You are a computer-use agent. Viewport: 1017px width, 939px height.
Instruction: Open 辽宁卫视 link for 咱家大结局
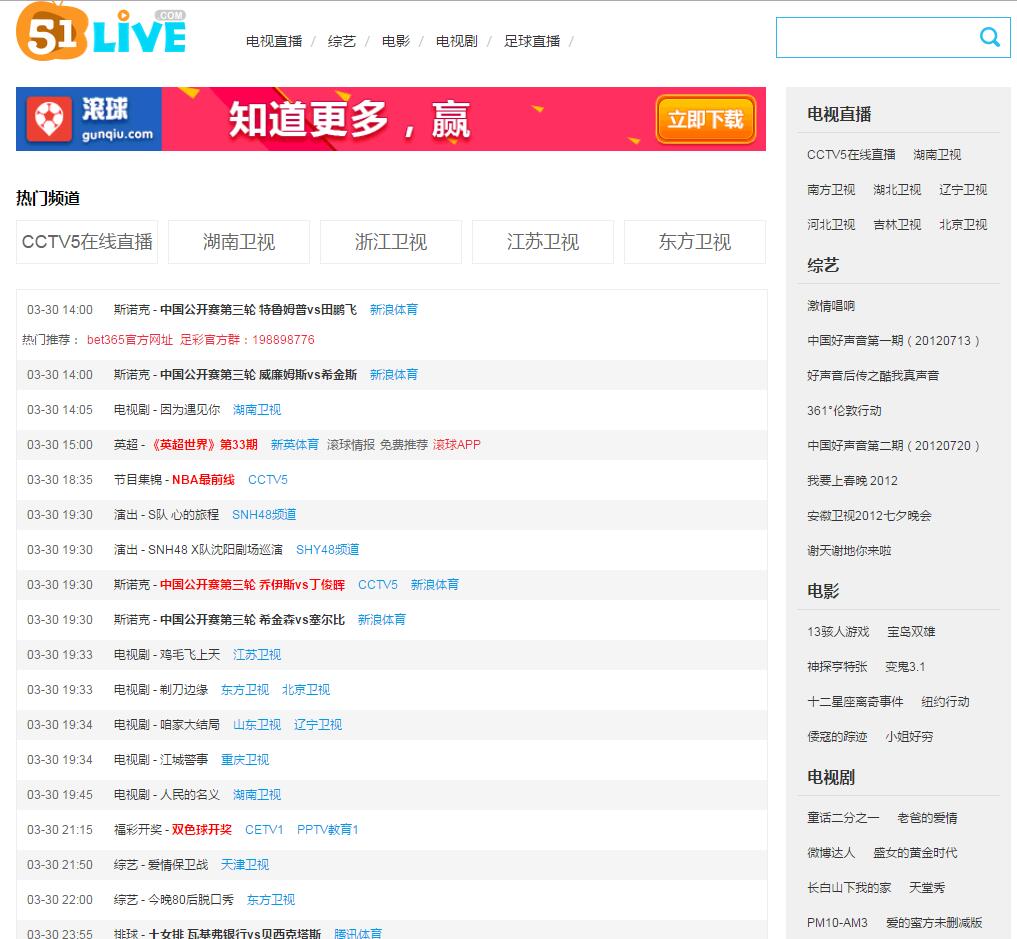(318, 725)
